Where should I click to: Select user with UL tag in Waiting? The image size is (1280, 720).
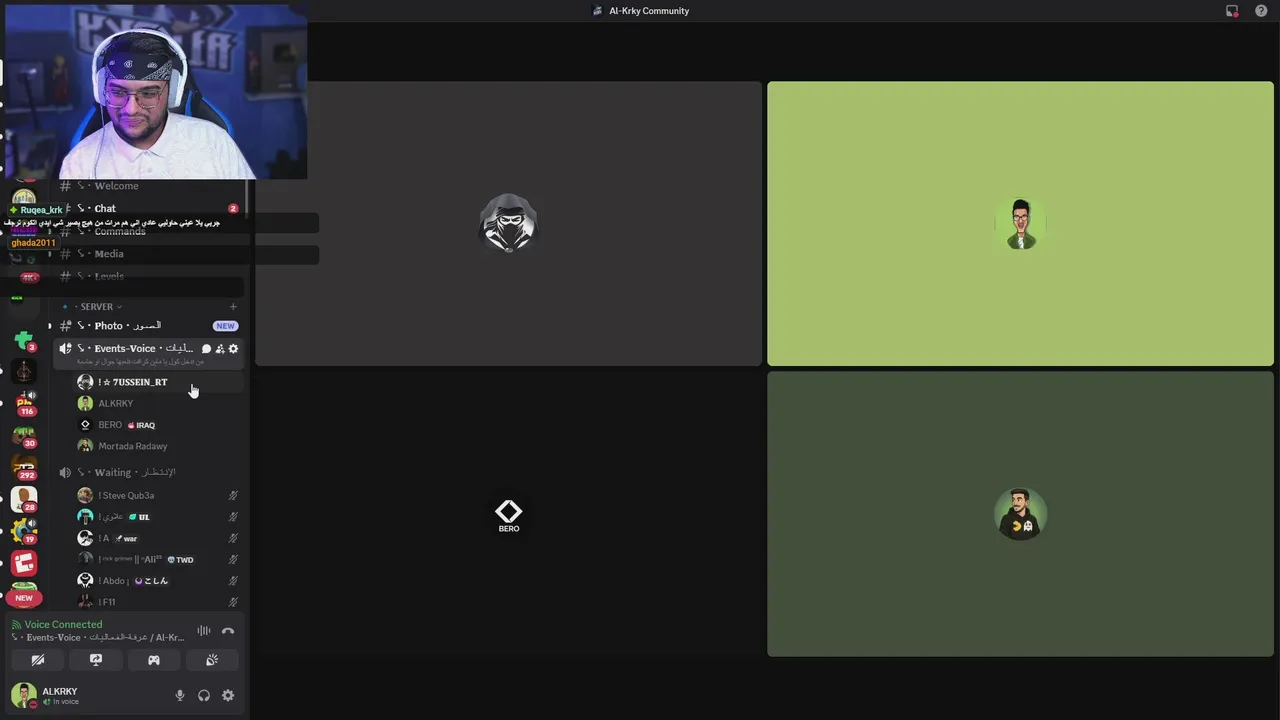coord(160,517)
